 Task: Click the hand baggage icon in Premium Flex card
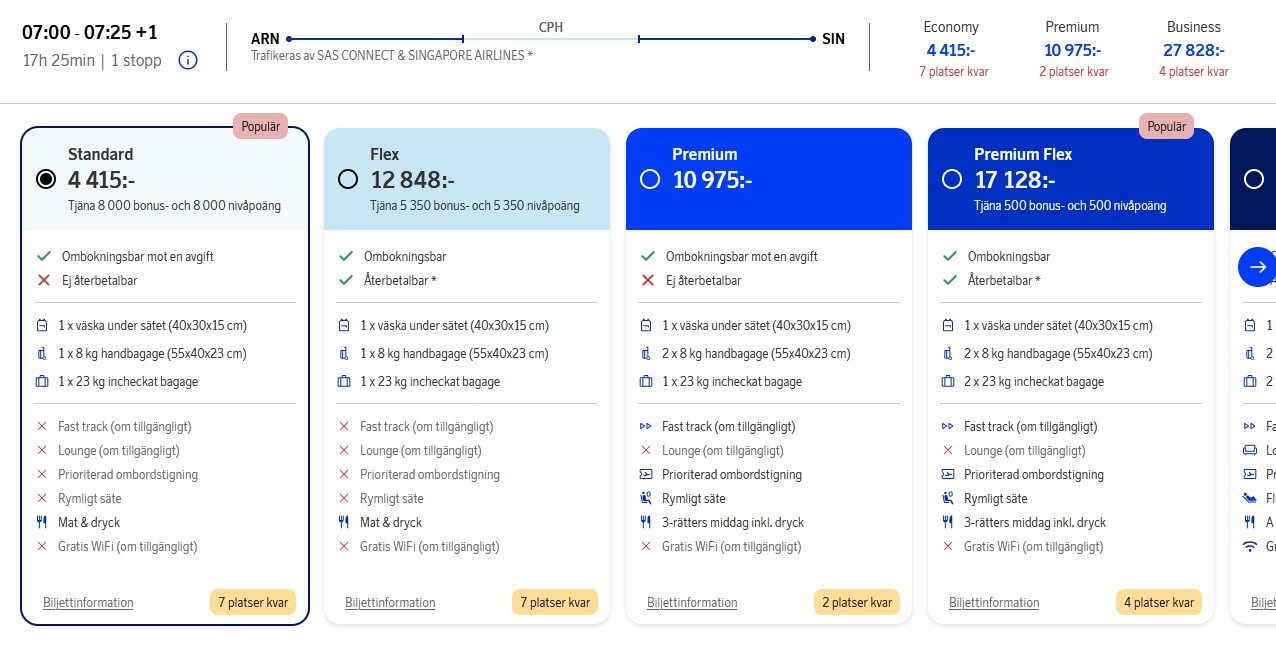point(948,353)
